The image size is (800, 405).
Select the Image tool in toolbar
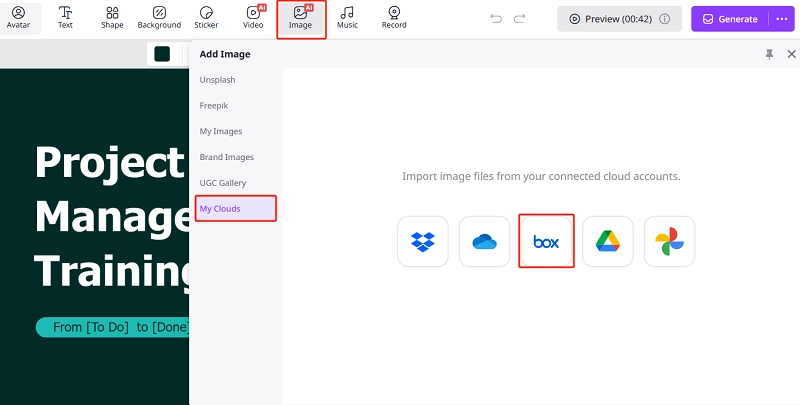pyautogui.click(x=300, y=18)
